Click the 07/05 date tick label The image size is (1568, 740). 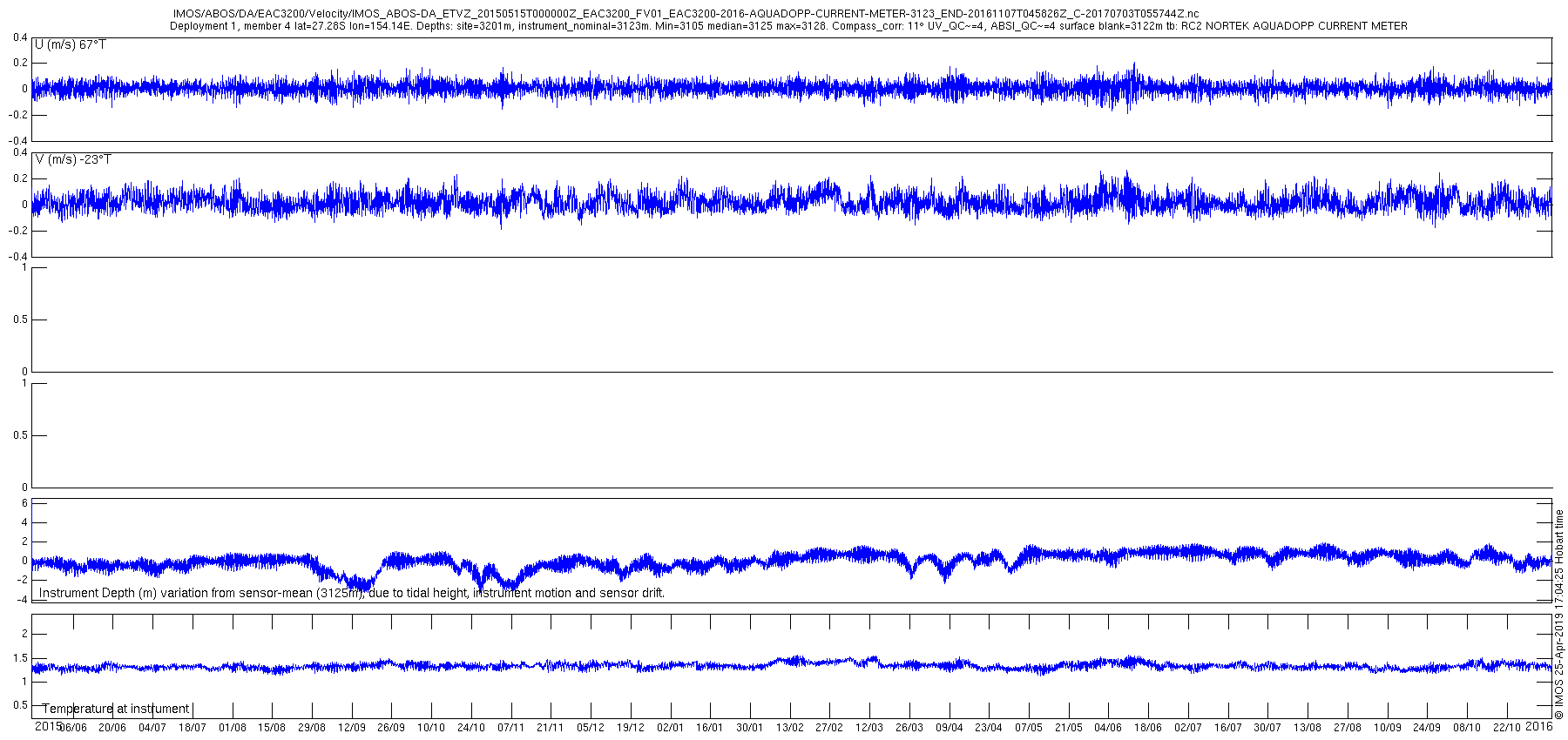(1029, 728)
